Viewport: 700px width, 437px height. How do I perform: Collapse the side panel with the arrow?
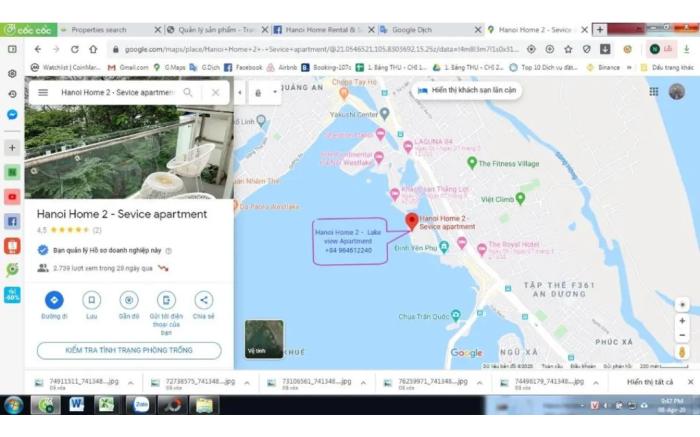click(x=240, y=92)
